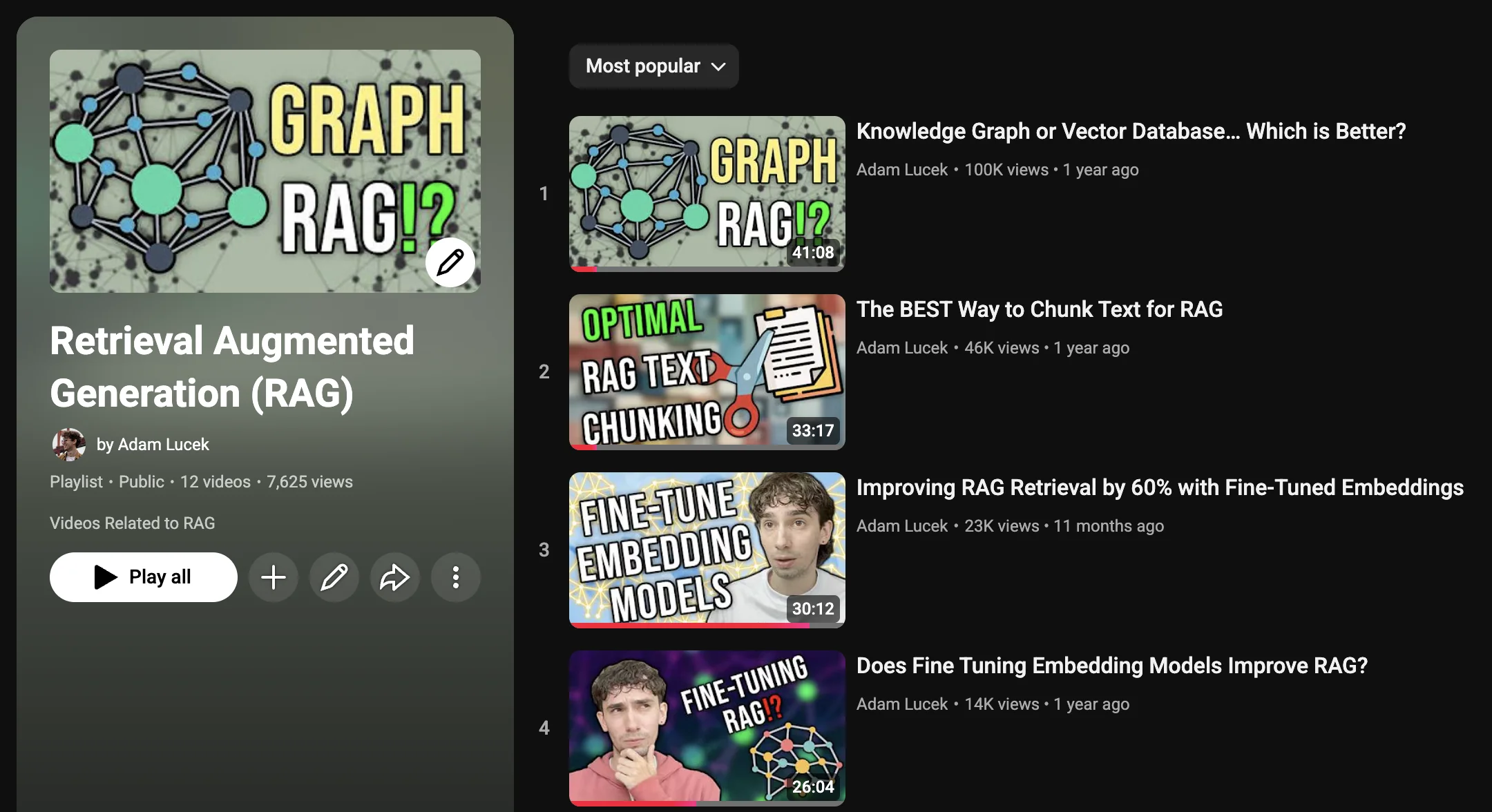Click the Play all button
Image resolution: width=1492 pixels, height=812 pixels.
point(143,577)
